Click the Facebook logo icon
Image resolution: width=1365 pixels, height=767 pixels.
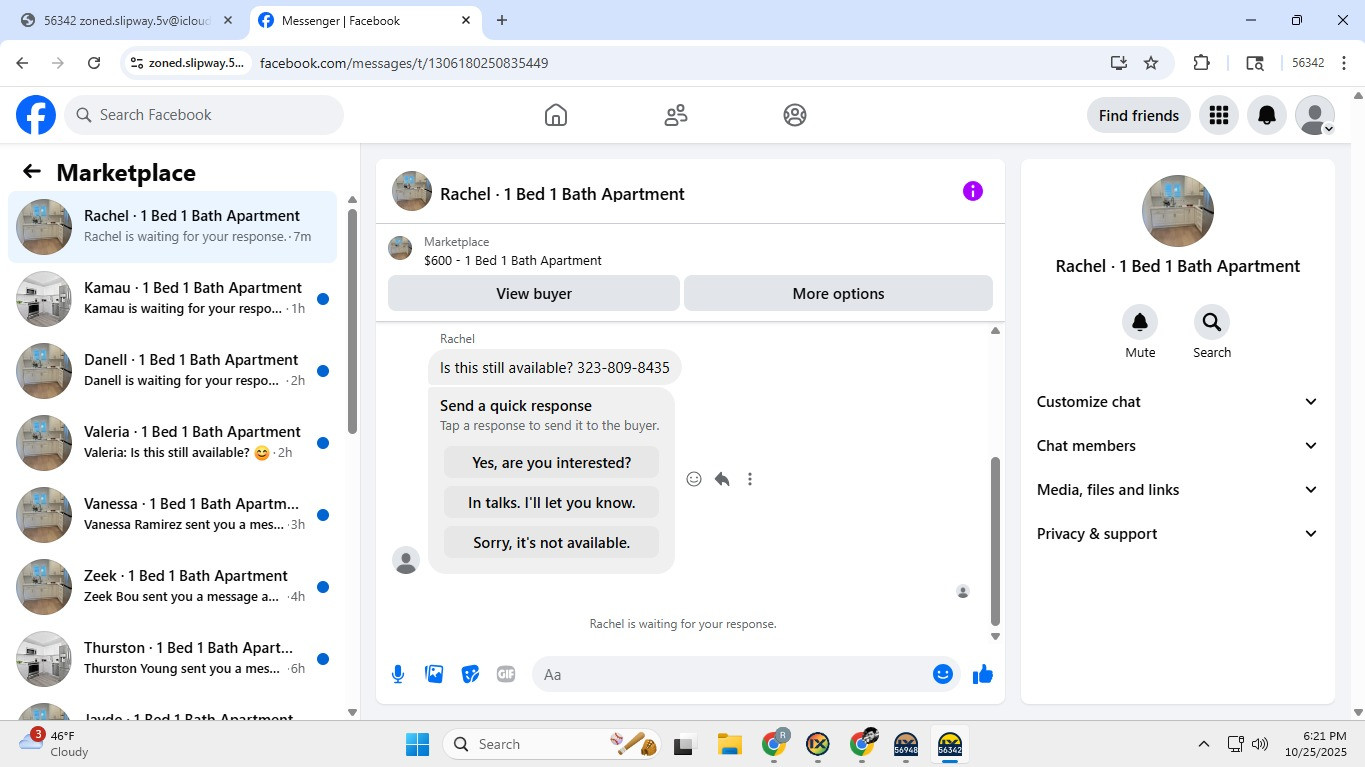(x=36, y=115)
